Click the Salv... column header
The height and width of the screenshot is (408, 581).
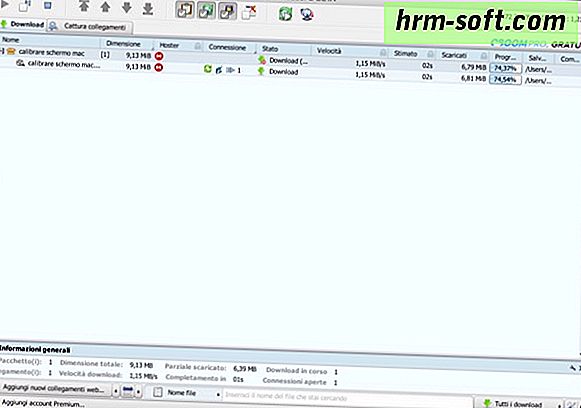tap(538, 58)
